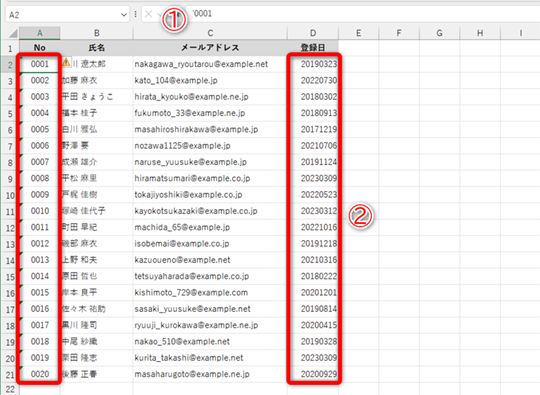The height and width of the screenshot is (395, 540).
Task: Select row 1 header
Action: point(10,48)
